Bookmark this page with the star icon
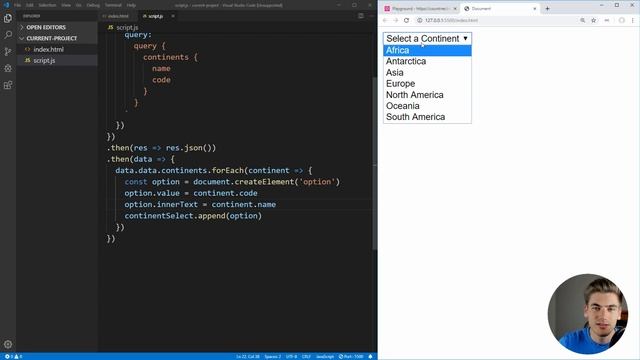This screenshot has width=640, height=360. tap(593, 20)
